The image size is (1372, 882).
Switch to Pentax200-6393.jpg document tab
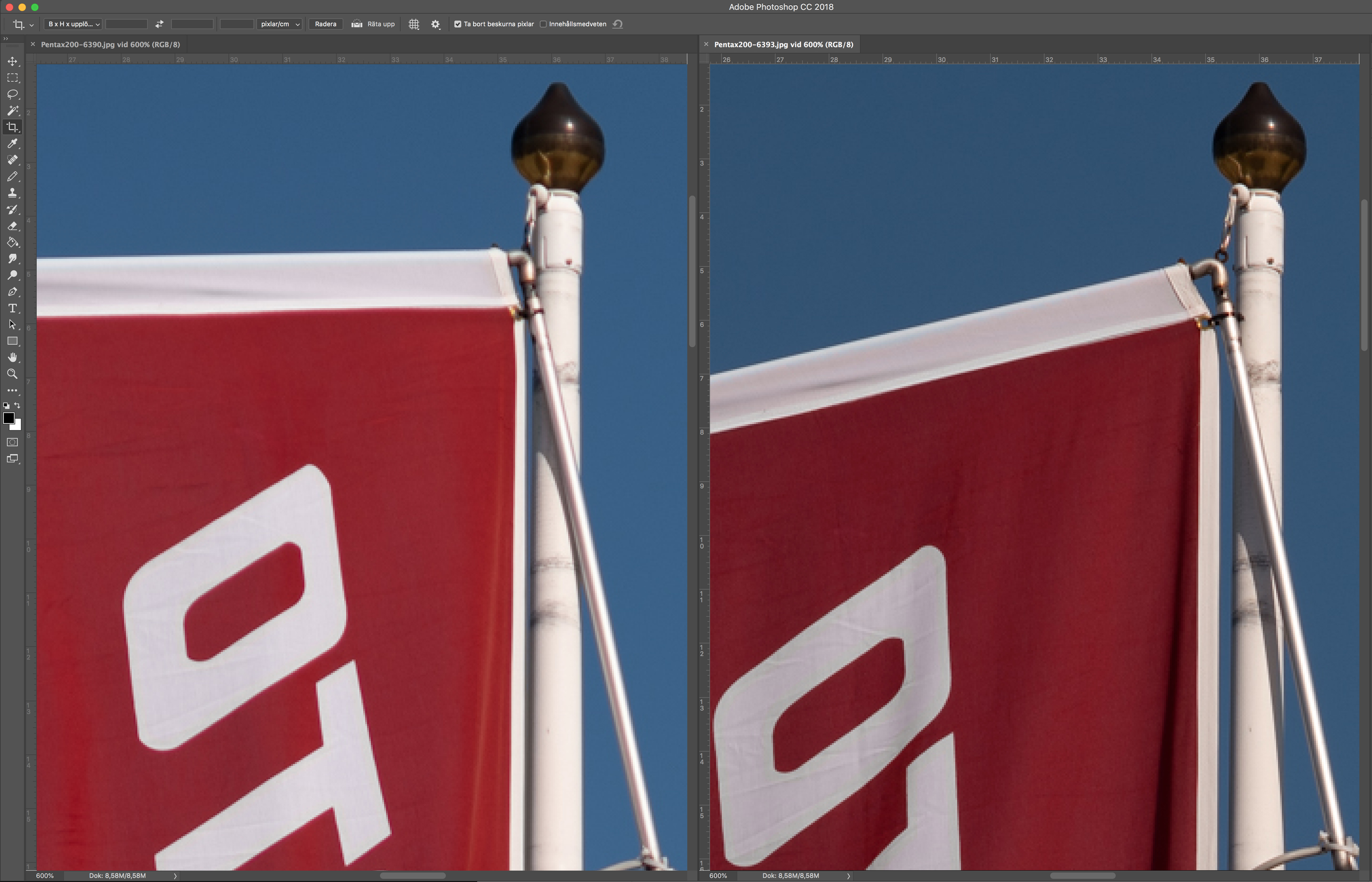(x=783, y=44)
